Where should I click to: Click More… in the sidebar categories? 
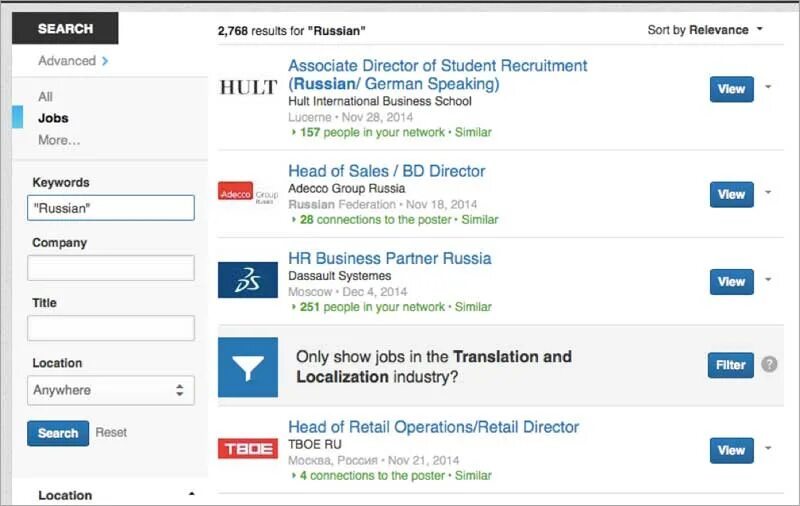click(x=59, y=140)
